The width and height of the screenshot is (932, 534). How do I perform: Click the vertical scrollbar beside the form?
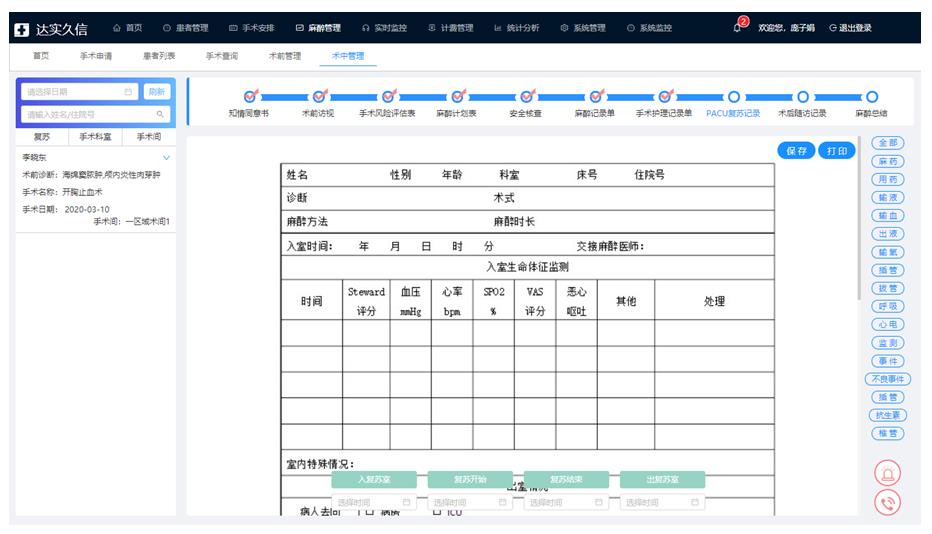(x=859, y=220)
